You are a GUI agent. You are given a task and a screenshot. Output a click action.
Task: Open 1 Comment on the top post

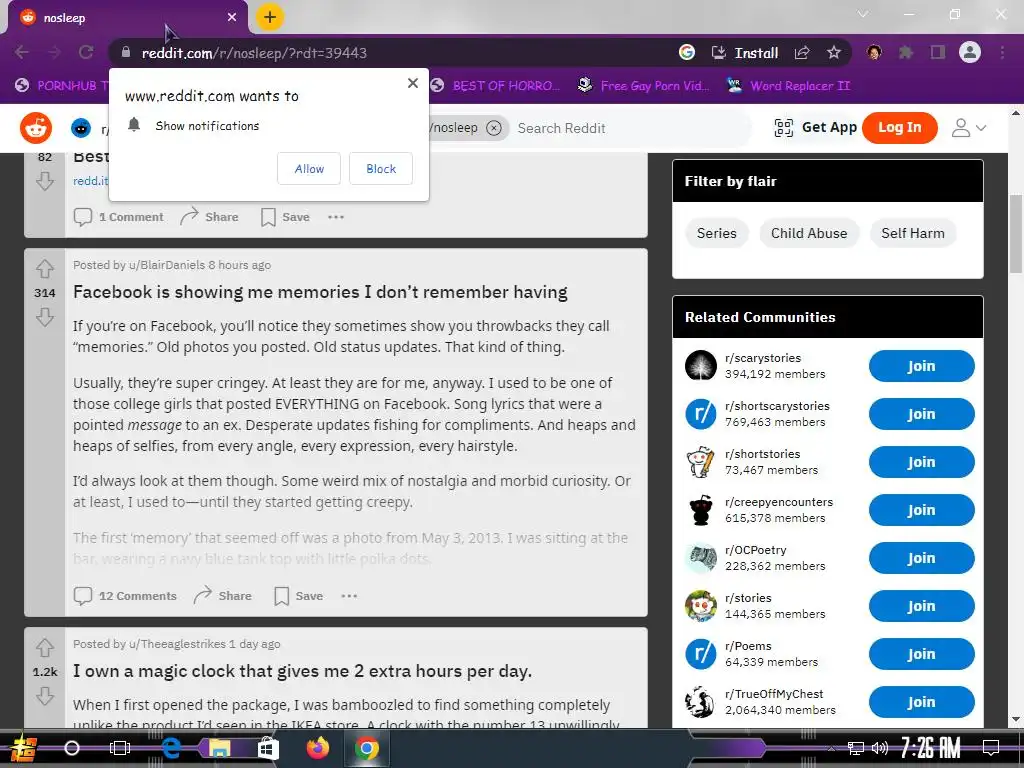click(118, 217)
